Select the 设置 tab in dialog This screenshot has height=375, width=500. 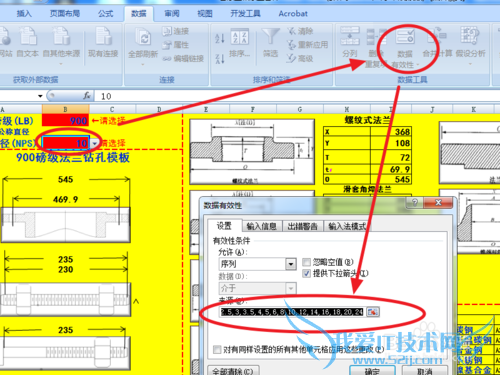click(x=224, y=226)
